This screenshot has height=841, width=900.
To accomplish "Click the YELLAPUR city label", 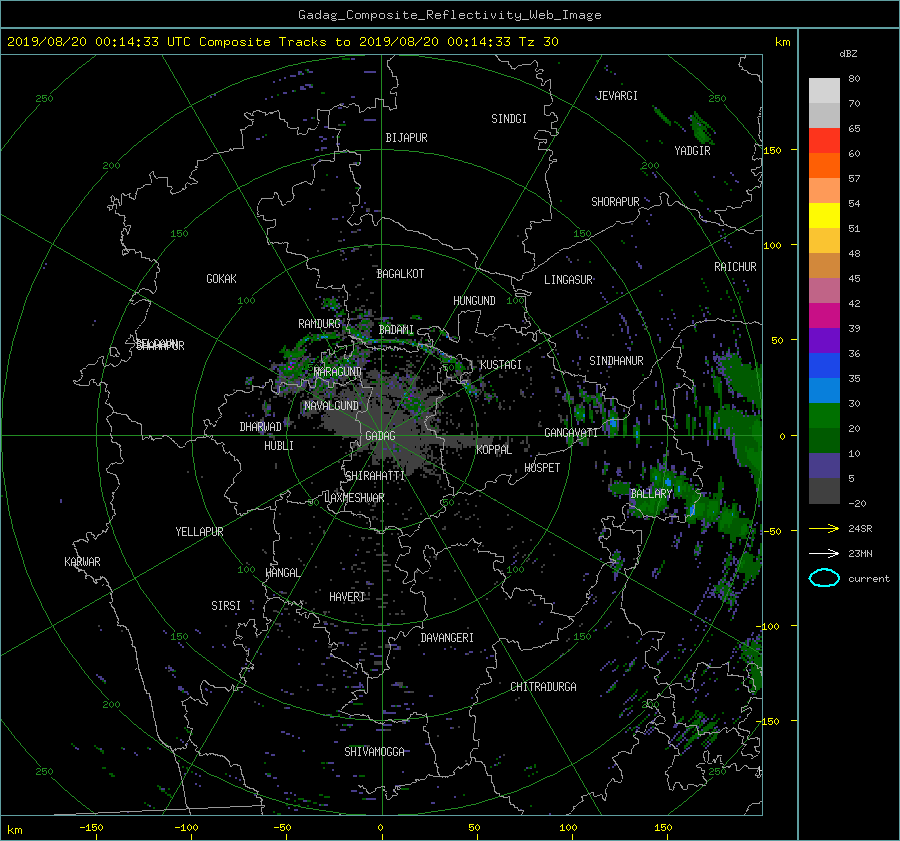I will click(x=199, y=532).
